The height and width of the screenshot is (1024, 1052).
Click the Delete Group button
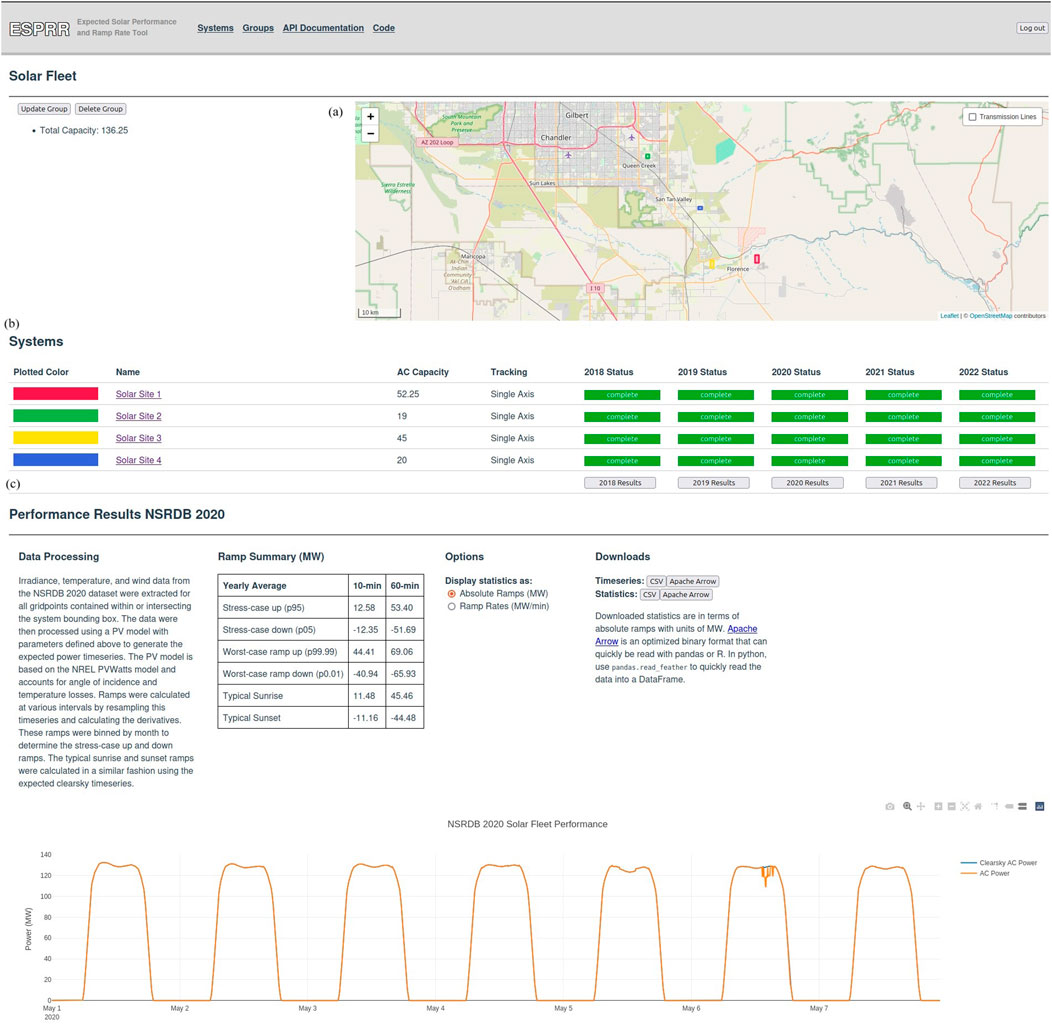point(101,109)
